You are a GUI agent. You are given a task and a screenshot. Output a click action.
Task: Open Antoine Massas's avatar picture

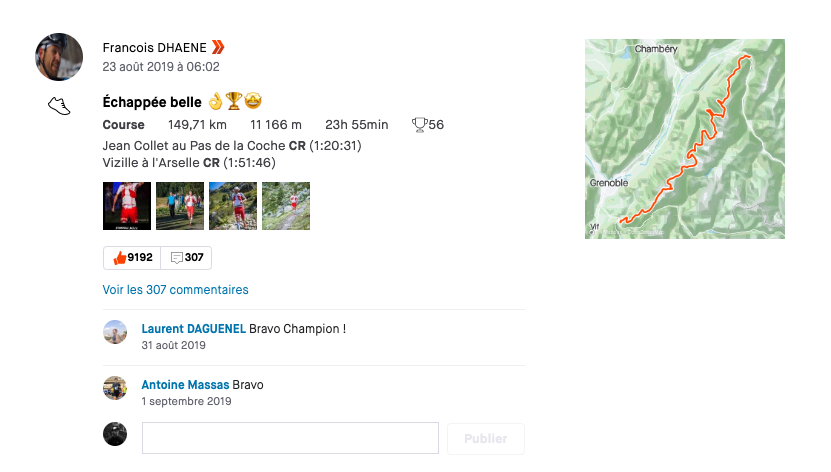click(x=115, y=389)
